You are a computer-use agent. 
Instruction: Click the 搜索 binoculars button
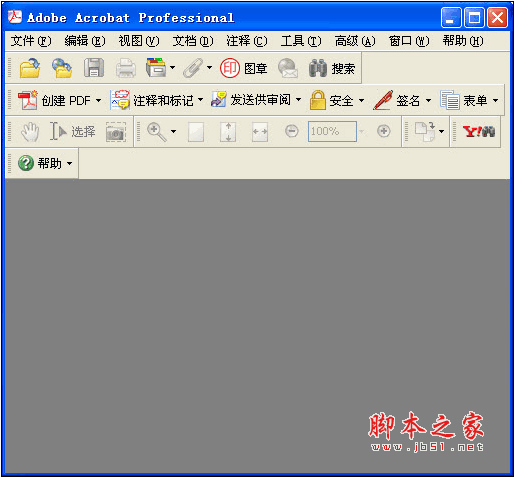tap(332, 68)
